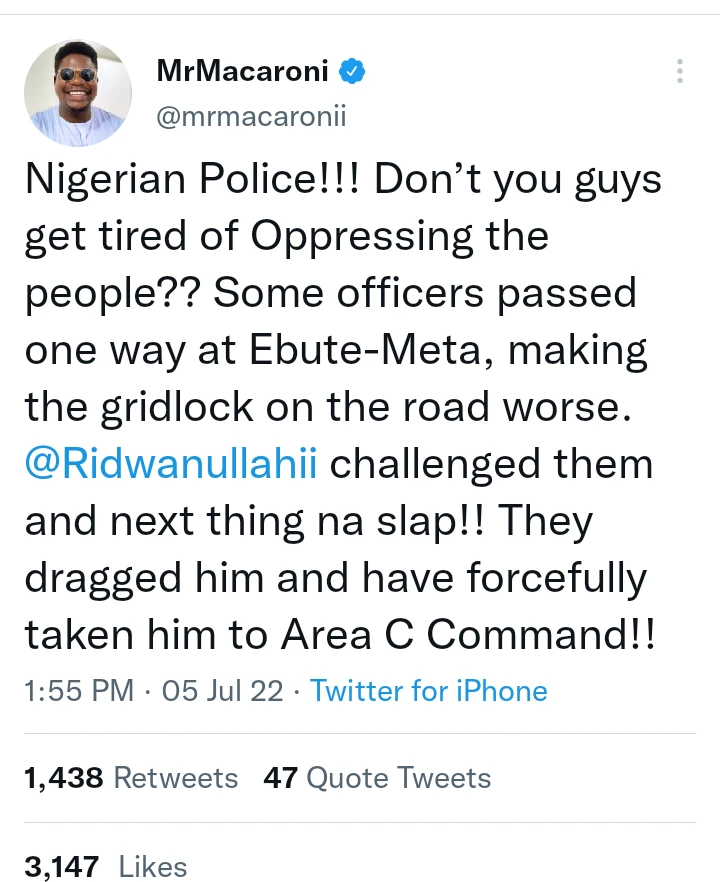Click the 05 Jul 22 date
This screenshot has height=882, width=720.
[x=222, y=691]
